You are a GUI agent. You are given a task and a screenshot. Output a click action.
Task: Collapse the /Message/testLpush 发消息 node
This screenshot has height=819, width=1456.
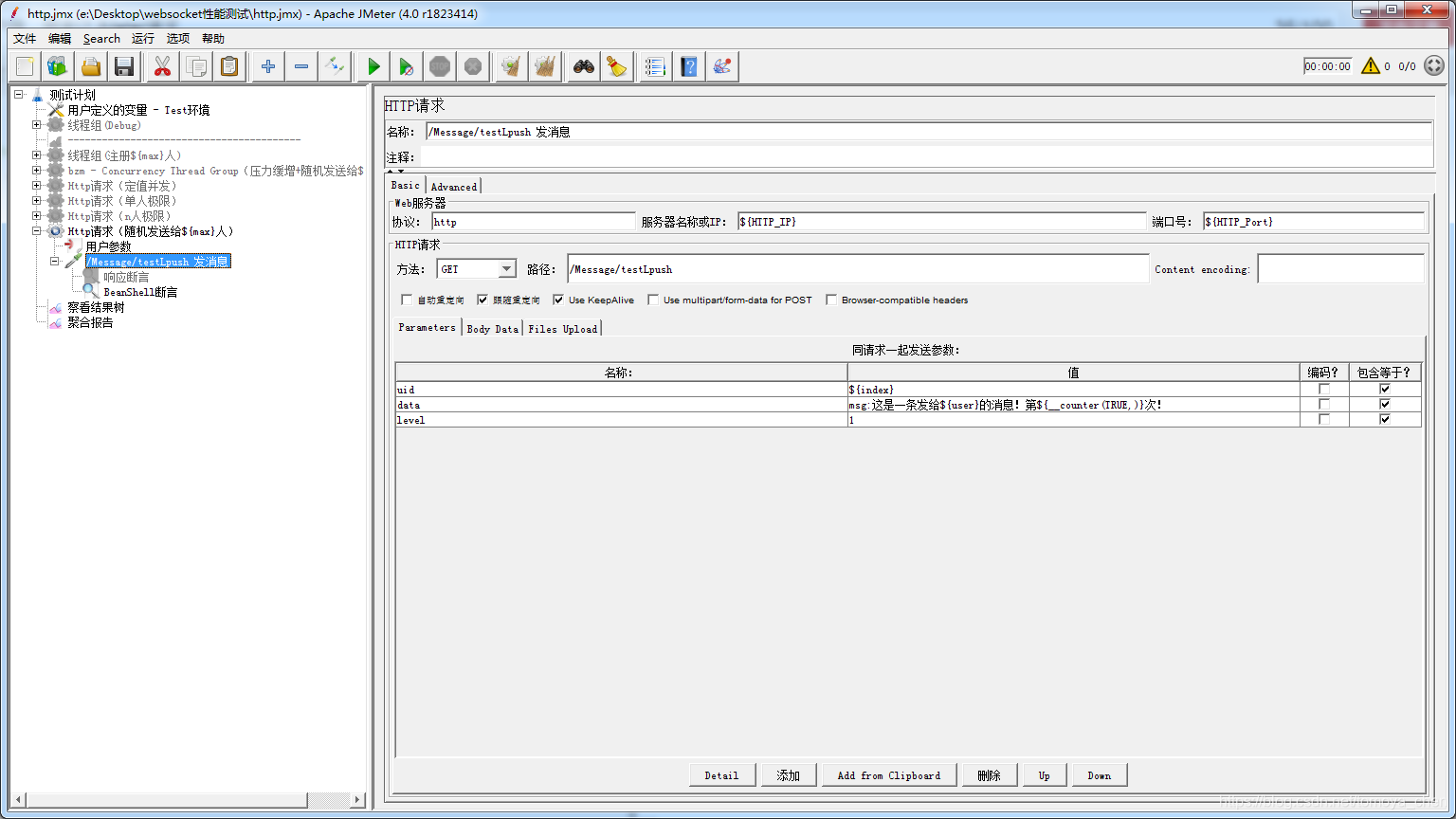[x=54, y=261]
